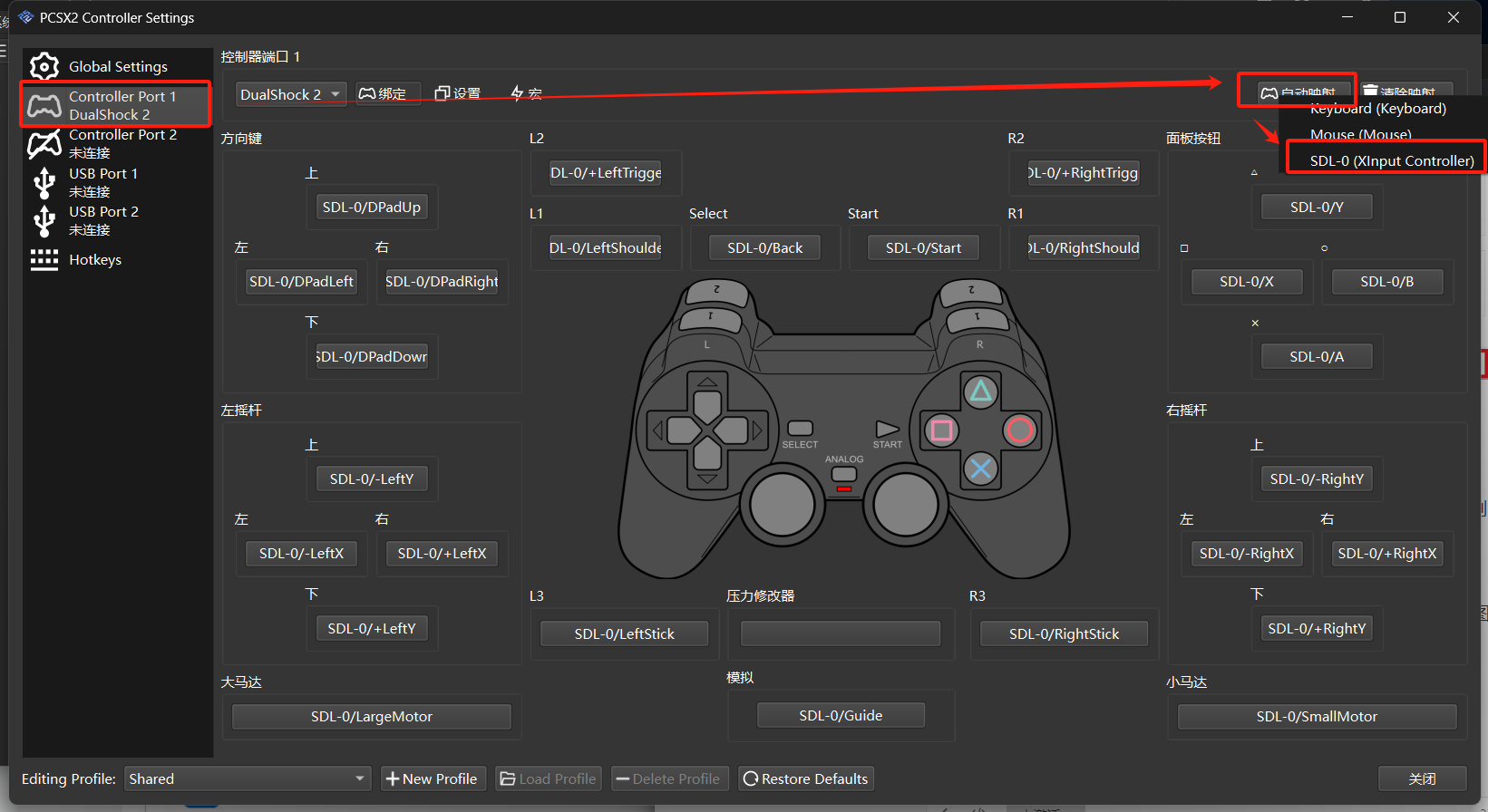Click SELECT button on controller image

[800, 428]
